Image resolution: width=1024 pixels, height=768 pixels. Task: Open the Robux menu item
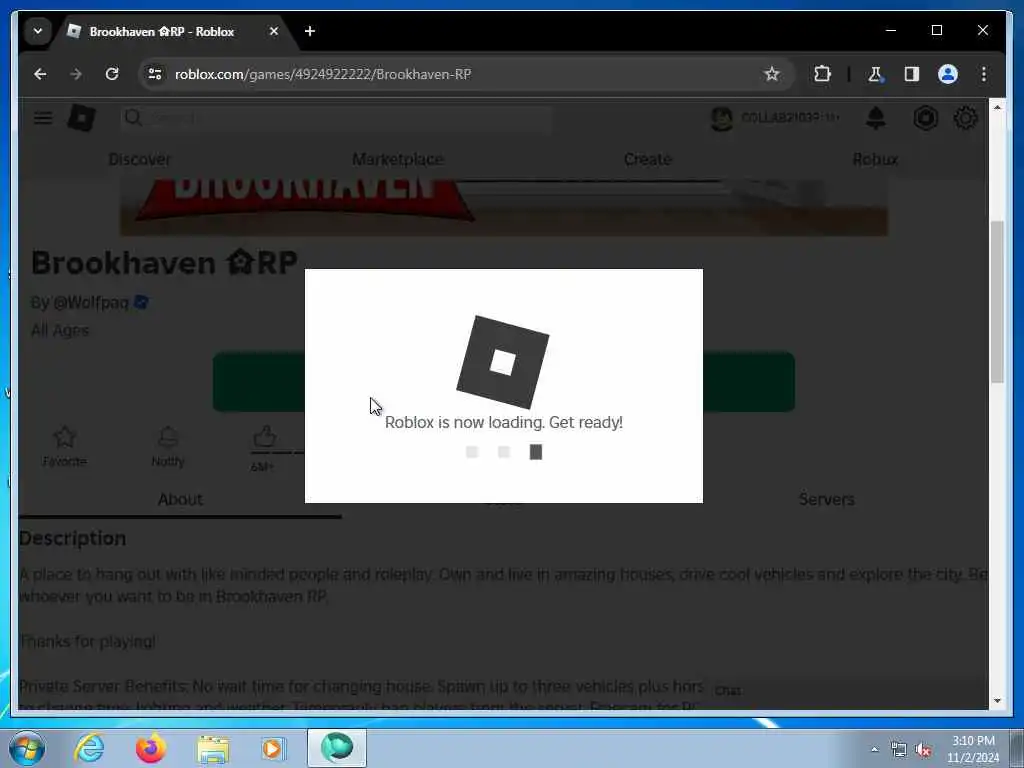[x=876, y=159]
